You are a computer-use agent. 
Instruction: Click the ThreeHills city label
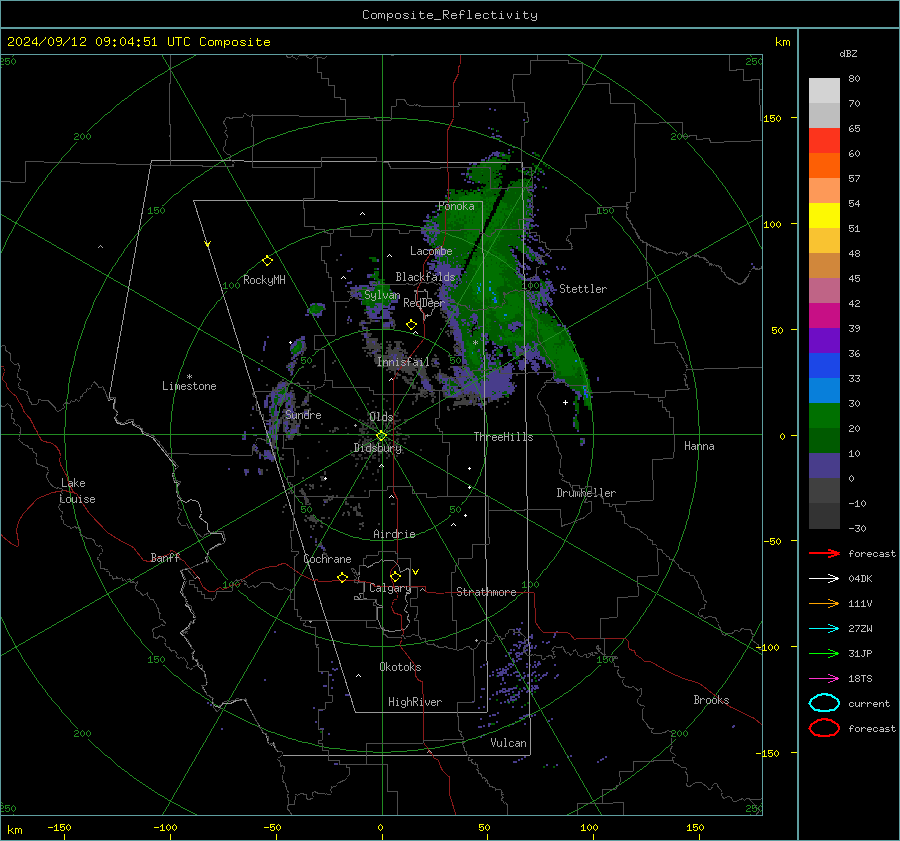point(503,437)
